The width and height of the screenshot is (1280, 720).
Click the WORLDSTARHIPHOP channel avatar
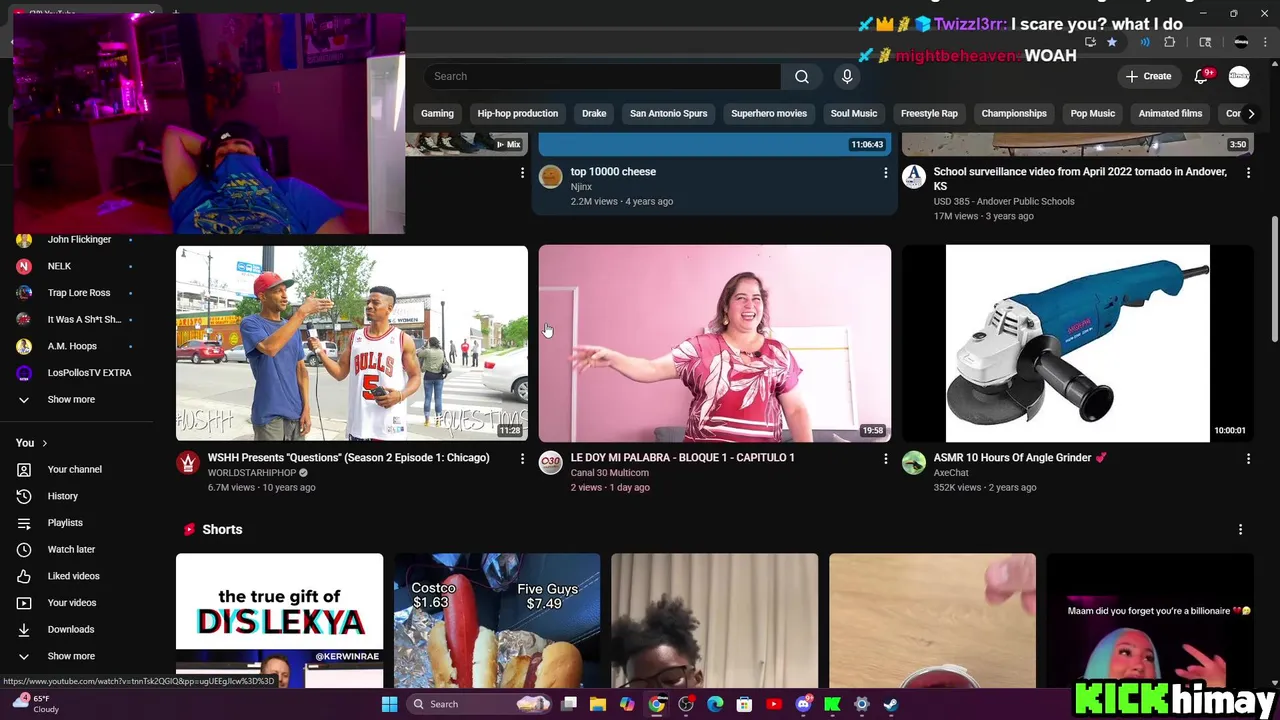188,462
